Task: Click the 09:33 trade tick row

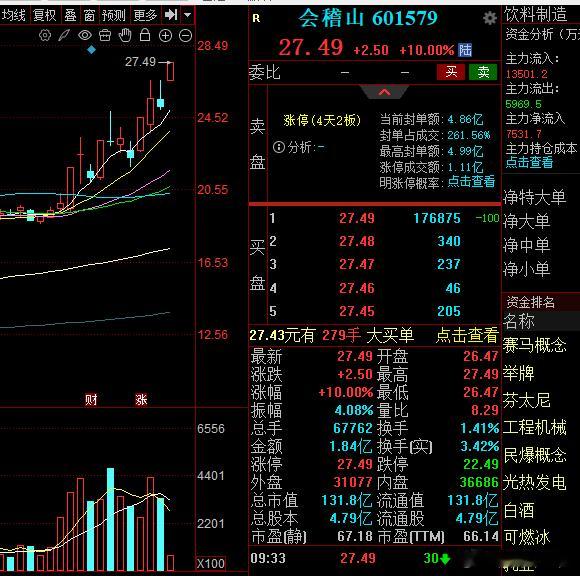Action: tap(374, 558)
